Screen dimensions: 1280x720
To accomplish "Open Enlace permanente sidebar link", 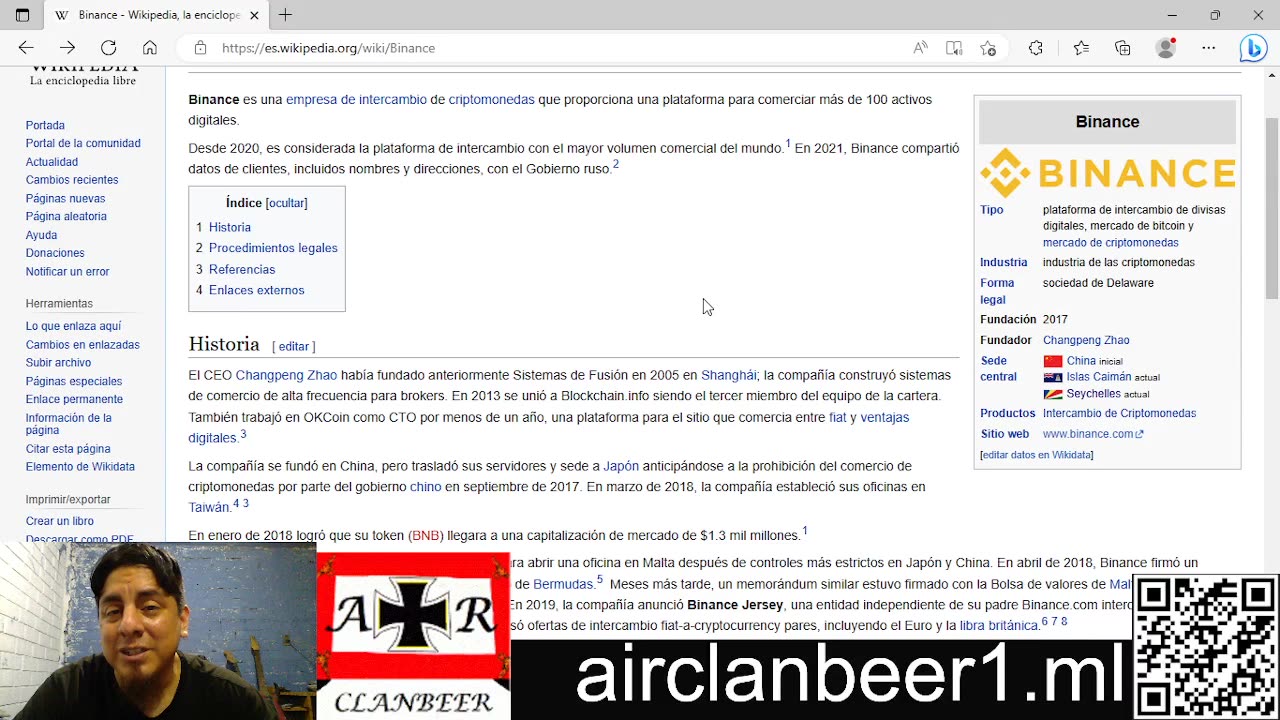I will [x=74, y=399].
